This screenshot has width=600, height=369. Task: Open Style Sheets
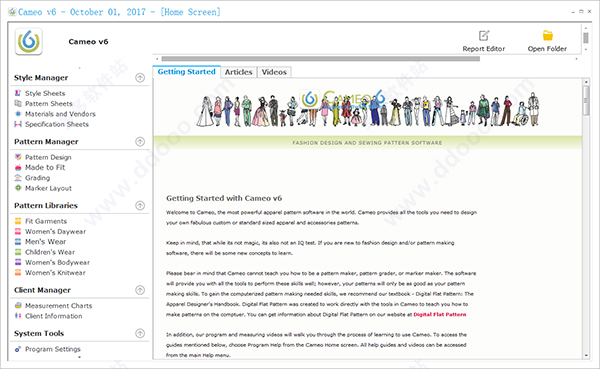click(45, 93)
